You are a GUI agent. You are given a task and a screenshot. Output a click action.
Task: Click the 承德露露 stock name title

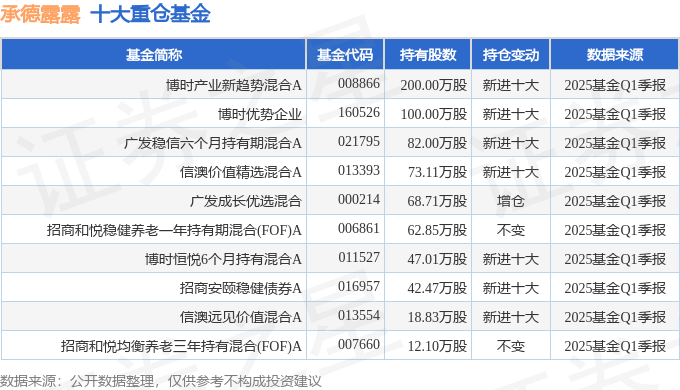point(40,14)
